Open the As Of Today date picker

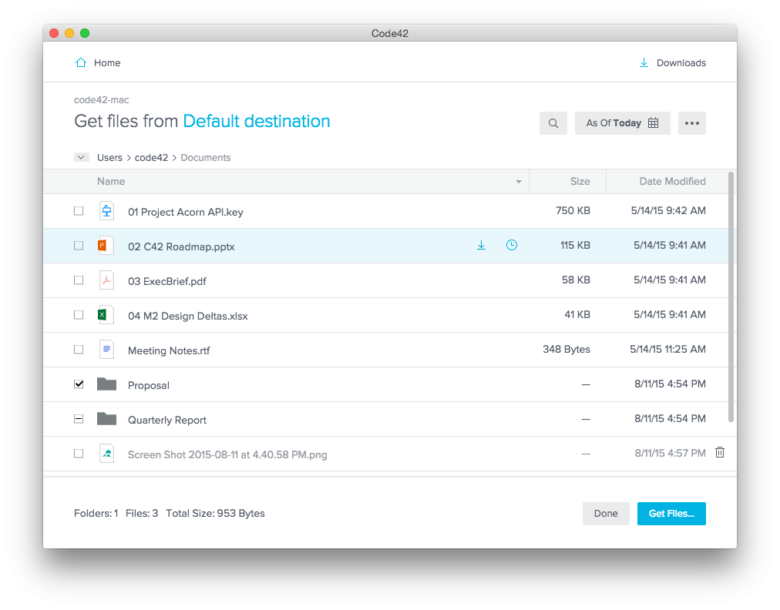click(622, 123)
